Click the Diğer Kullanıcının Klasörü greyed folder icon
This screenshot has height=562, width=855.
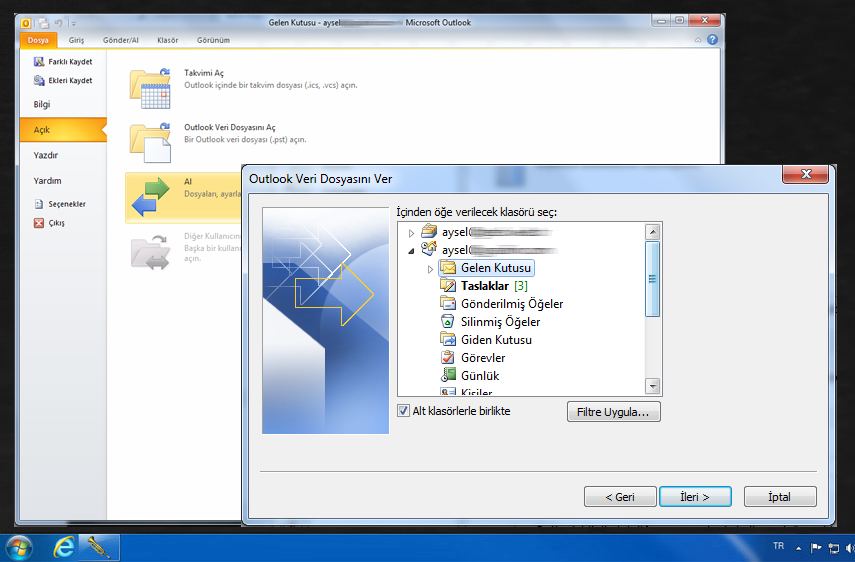coord(150,252)
